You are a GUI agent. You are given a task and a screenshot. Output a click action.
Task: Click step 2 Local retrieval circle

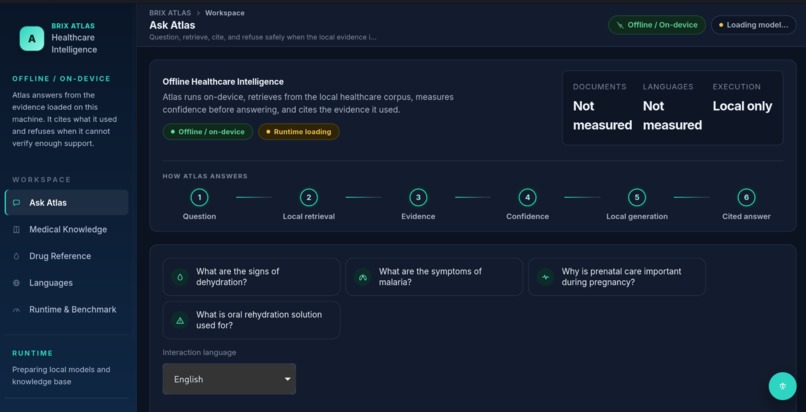click(308, 197)
